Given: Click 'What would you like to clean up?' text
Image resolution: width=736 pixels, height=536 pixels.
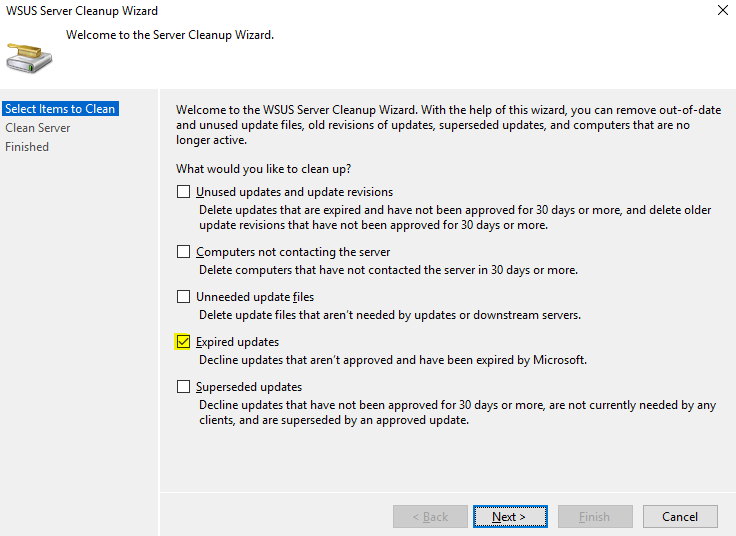Looking at the screenshot, I should pos(263,169).
